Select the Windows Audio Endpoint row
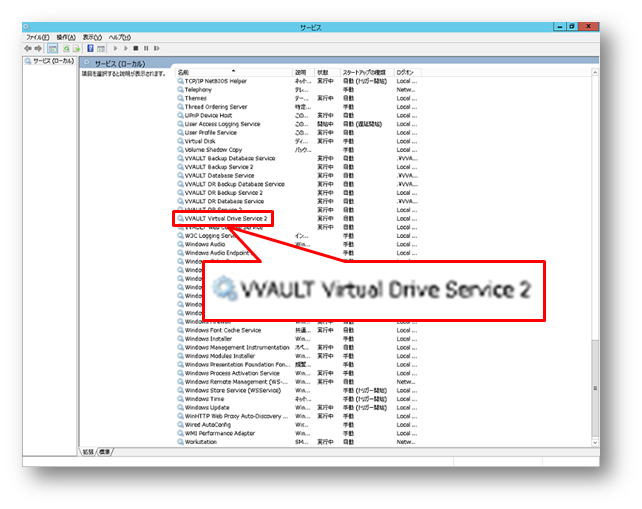This screenshot has width=642, height=509. (297, 253)
